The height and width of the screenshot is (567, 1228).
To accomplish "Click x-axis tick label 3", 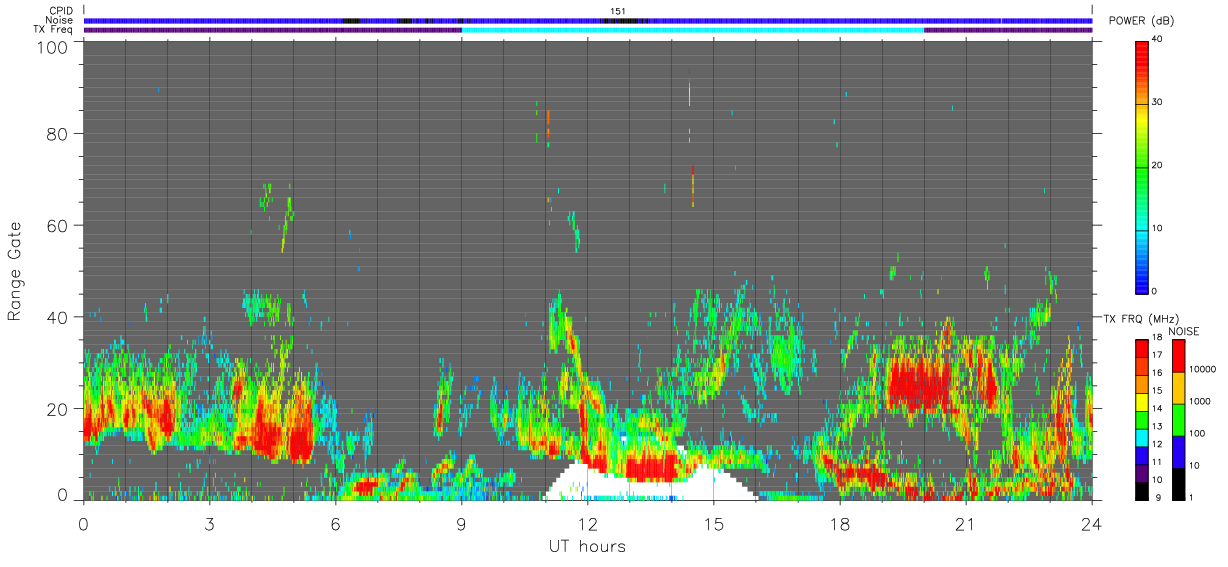I will 209,524.
